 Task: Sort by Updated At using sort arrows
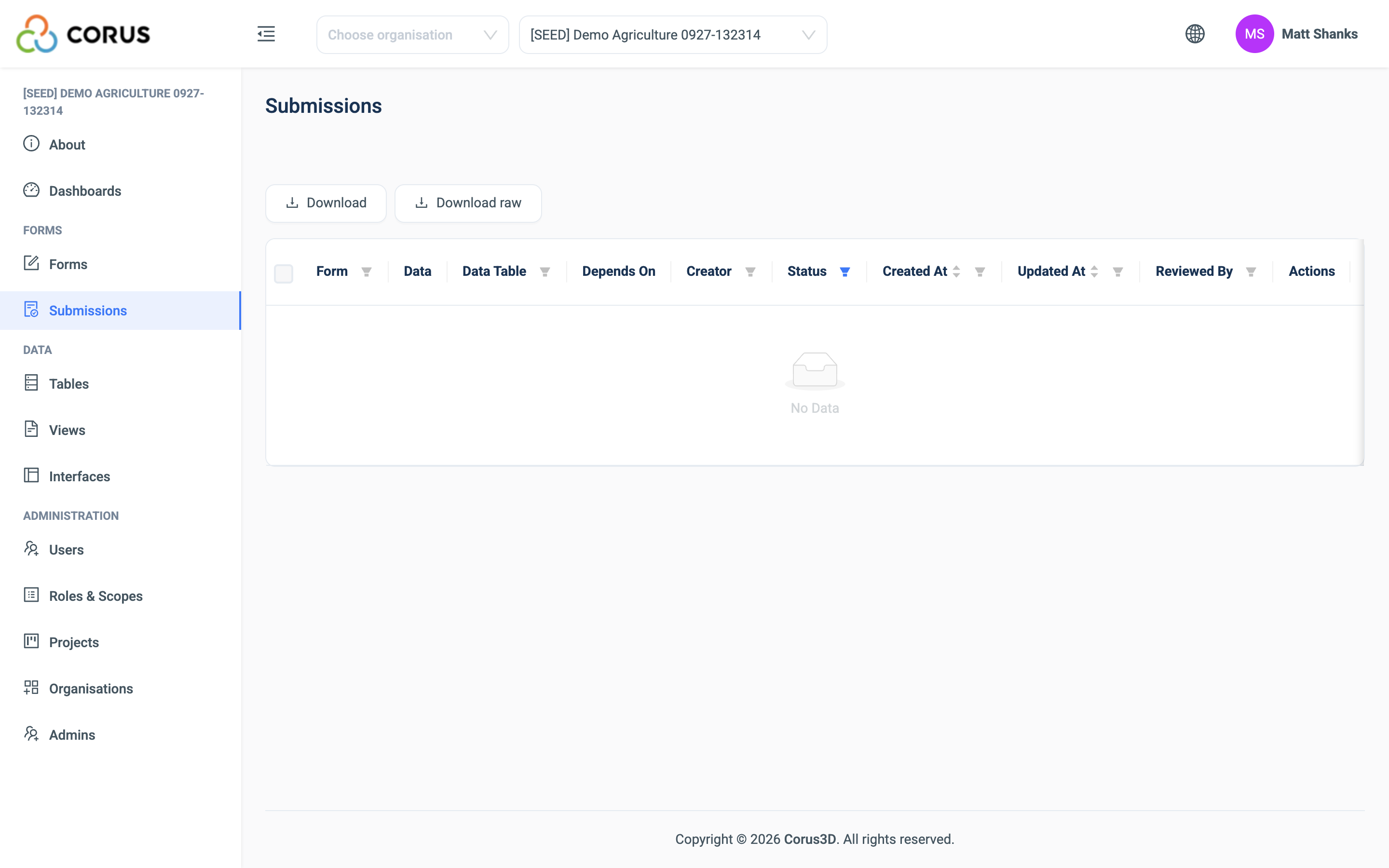(x=1094, y=271)
